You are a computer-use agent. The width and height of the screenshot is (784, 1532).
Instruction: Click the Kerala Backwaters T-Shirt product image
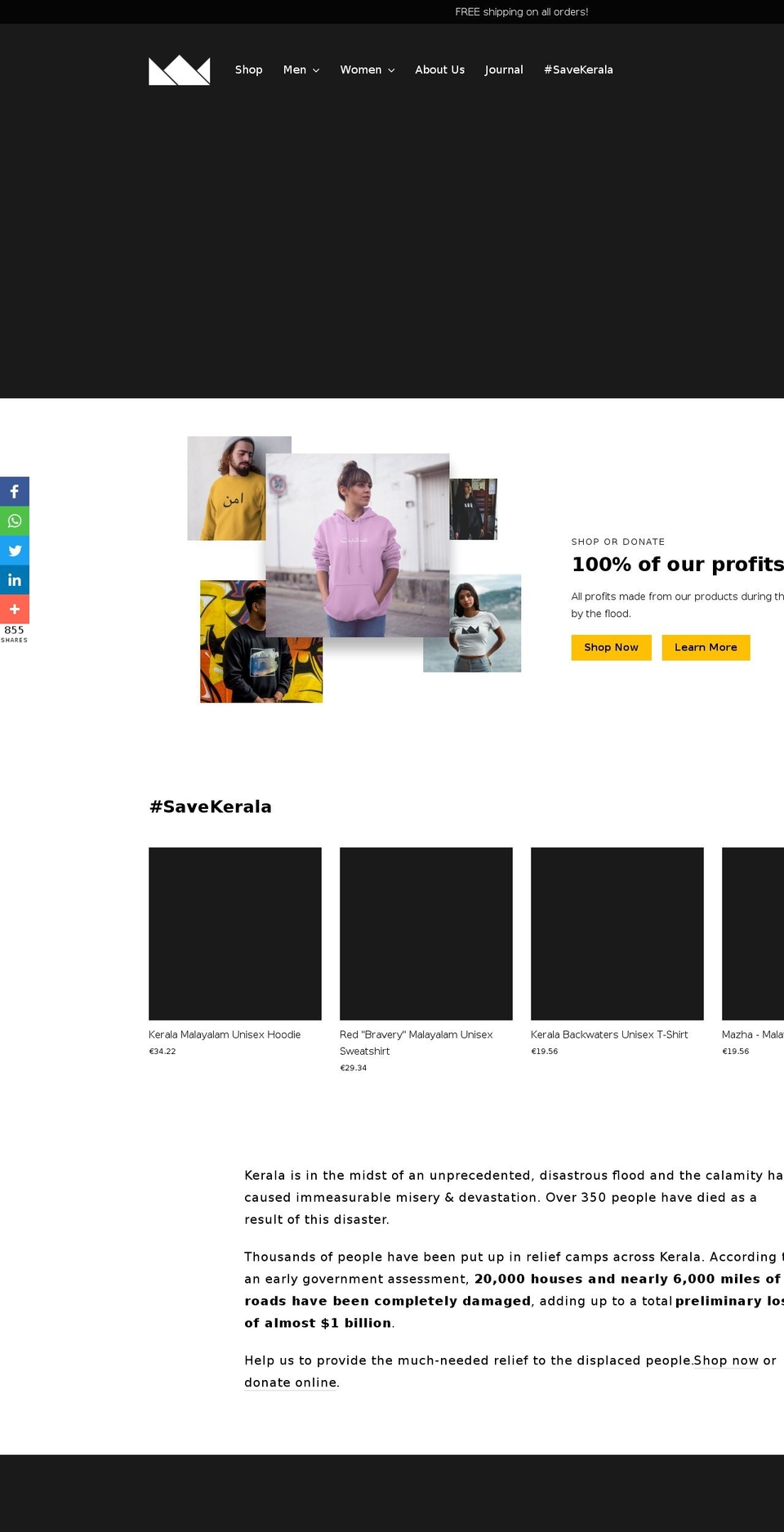tap(617, 934)
